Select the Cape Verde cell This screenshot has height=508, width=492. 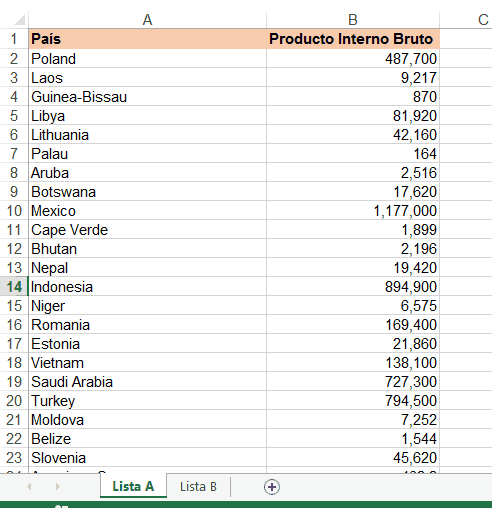[x=147, y=230]
